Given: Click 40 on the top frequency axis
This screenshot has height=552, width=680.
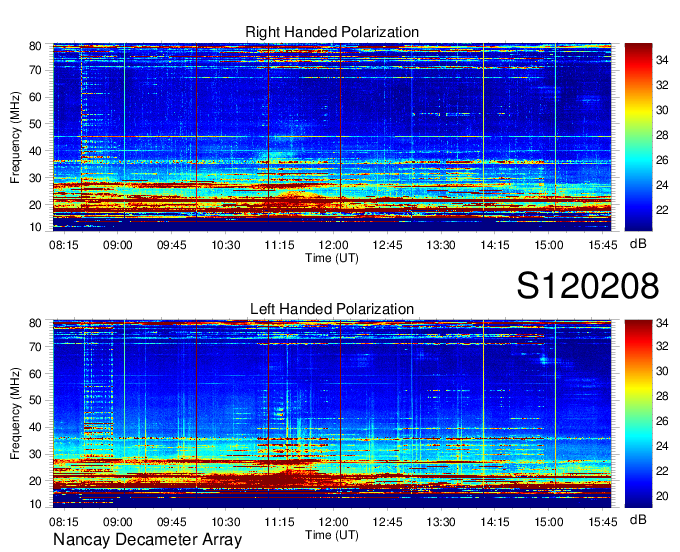Looking at the screenshot, I should [x=35, y=151].
